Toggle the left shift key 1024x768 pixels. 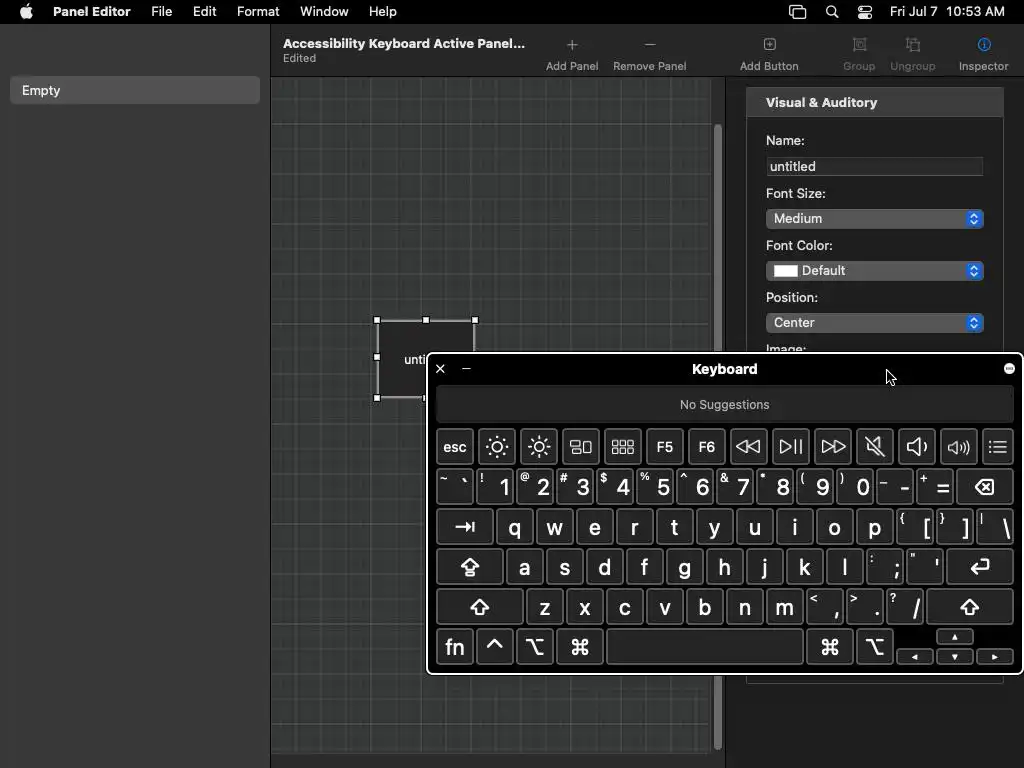tap(479, 607)
